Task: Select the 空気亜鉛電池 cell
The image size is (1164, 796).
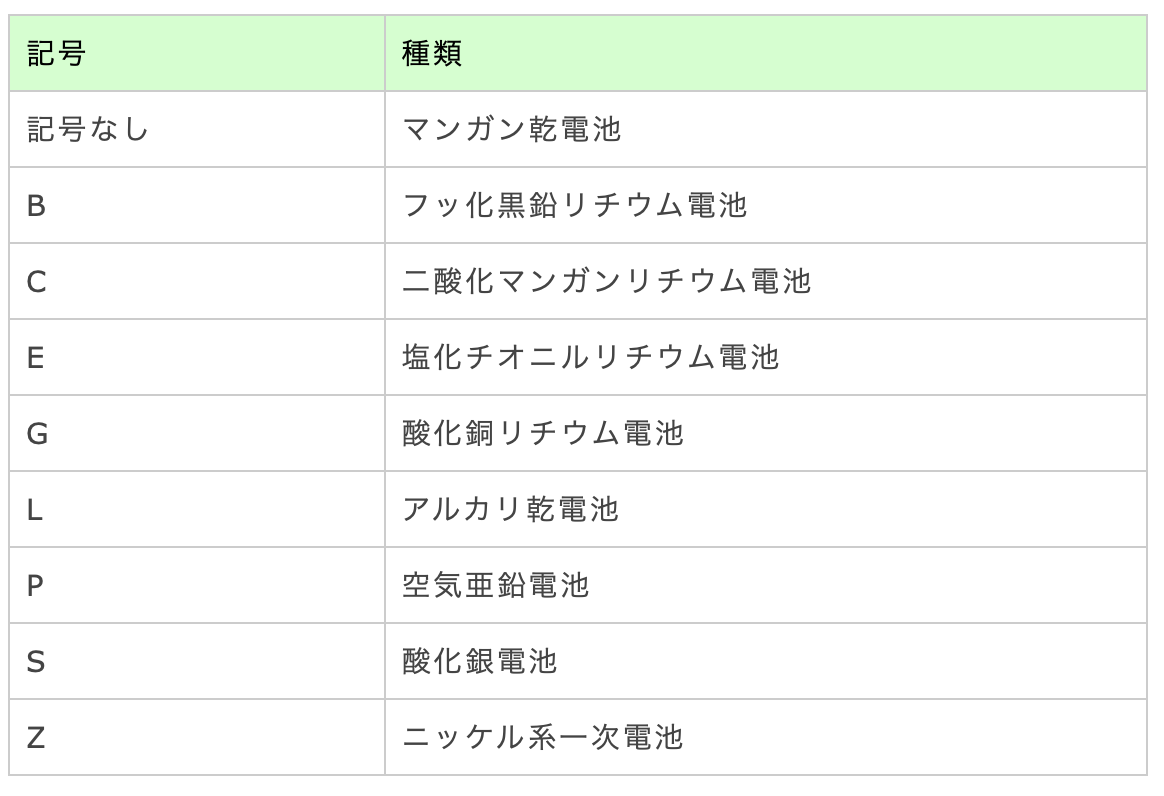Action: [496, 585]
